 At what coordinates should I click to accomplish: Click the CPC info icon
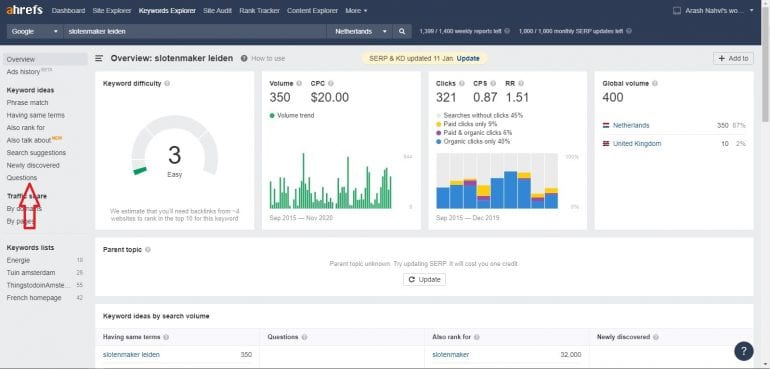click(330, 84)
